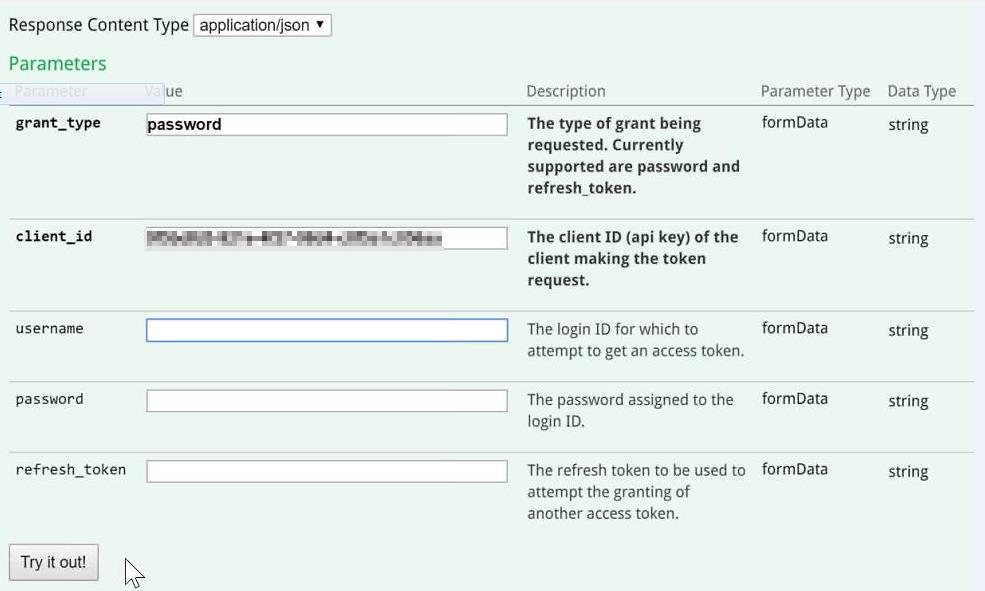Click into the username text box
Viewport: 985px width, 591px height.
(326, 330)
